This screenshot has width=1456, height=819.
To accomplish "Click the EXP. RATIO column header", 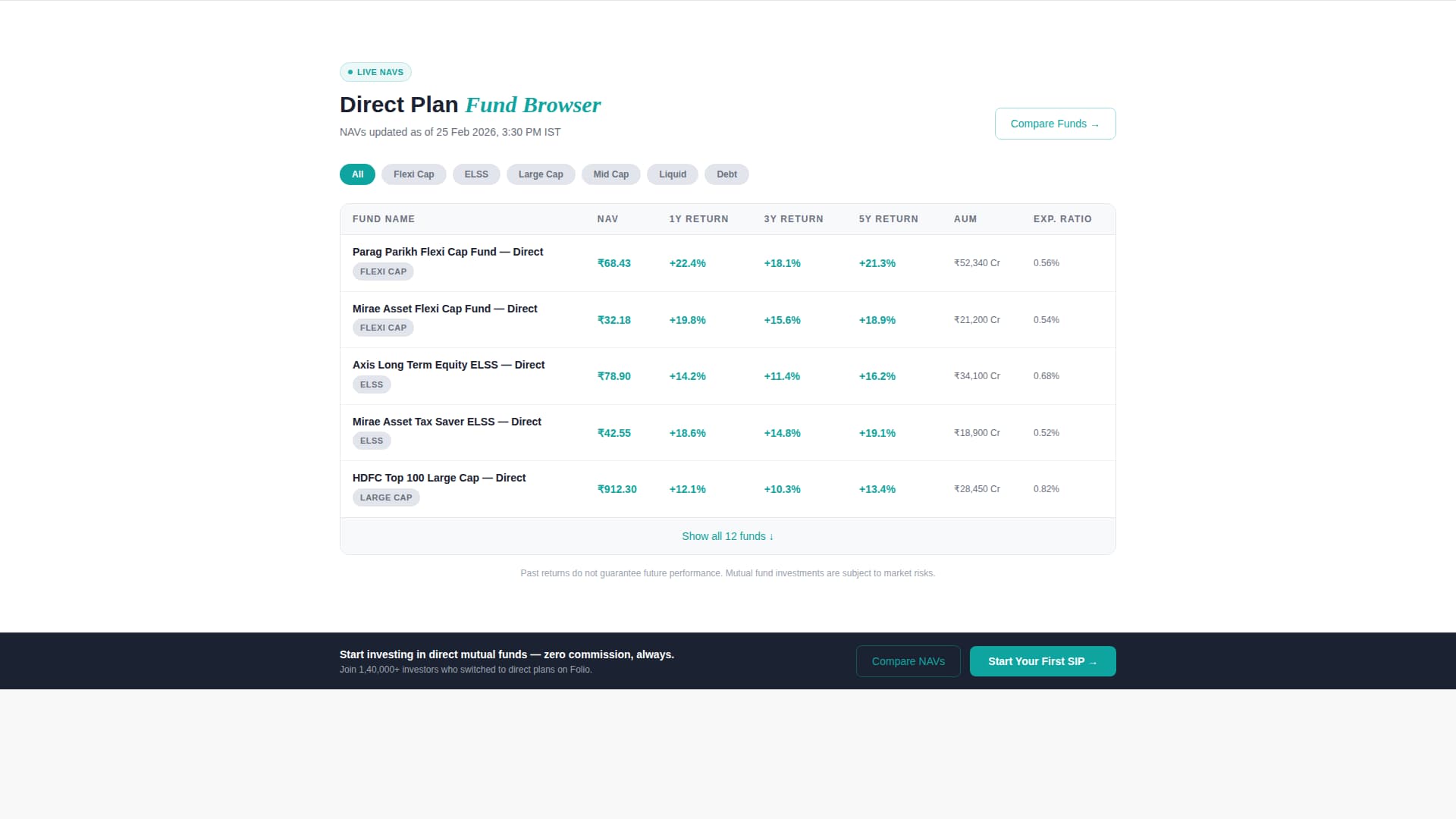I will coord(1062,219).
